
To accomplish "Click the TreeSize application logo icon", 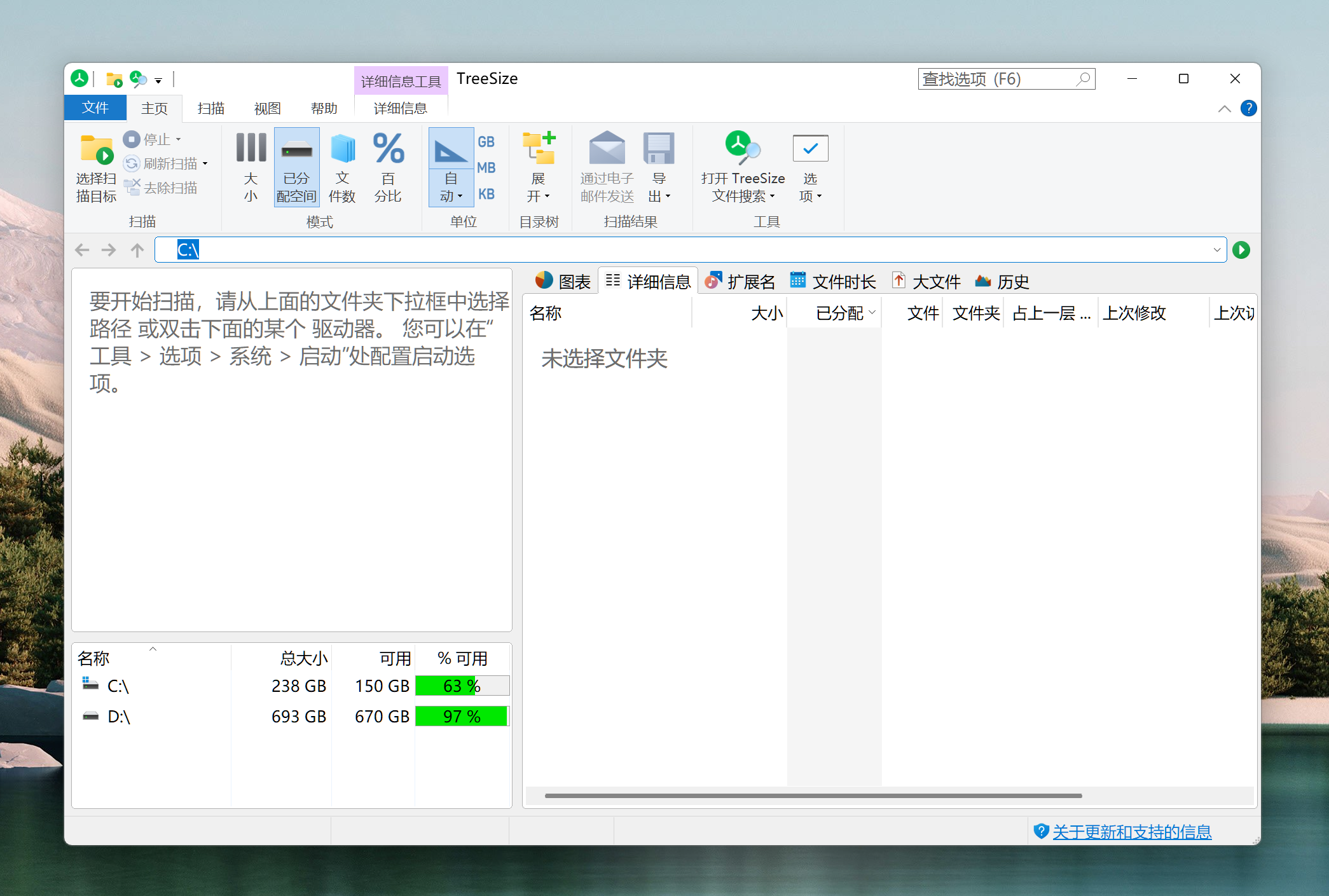I will tap(79, 78).
